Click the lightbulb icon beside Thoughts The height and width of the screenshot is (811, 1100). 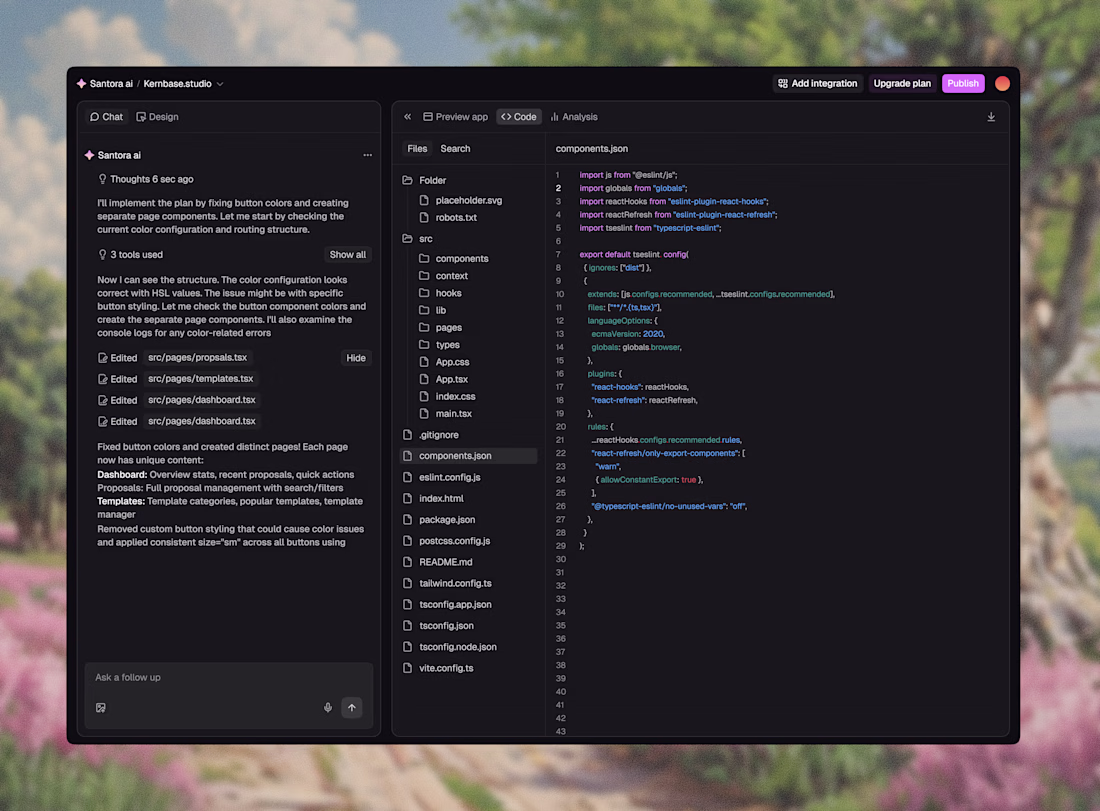pyautogui.click(x=102, y=180)
